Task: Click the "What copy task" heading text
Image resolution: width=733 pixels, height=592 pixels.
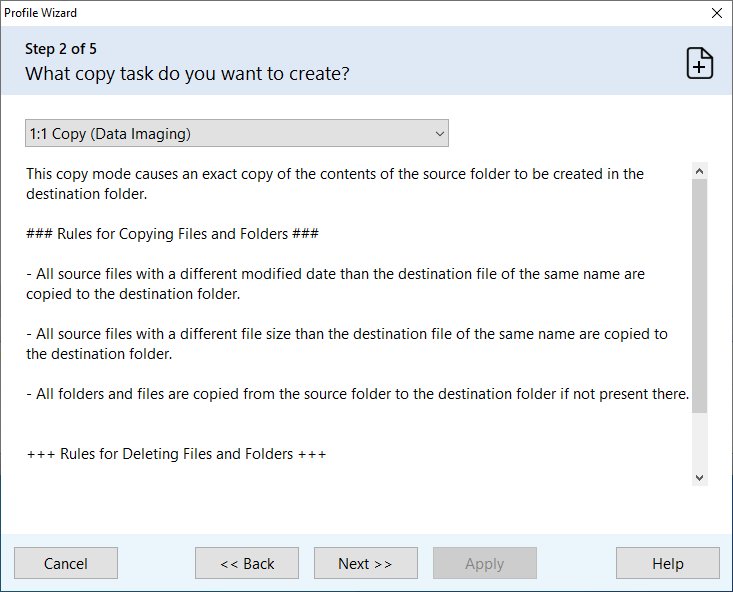Action: tap(187, 74)
